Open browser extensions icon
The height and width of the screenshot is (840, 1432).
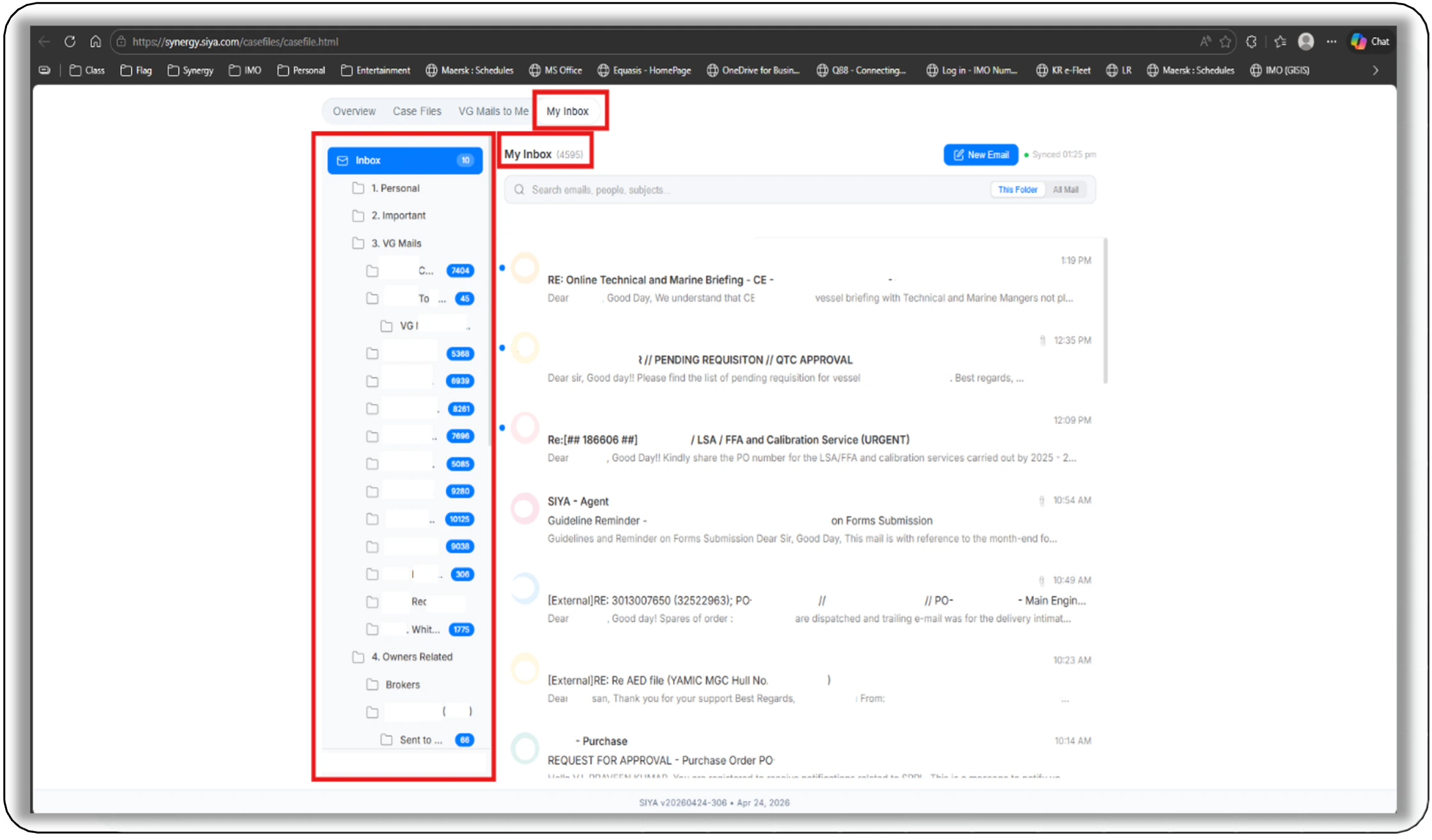pyautogui.click(x=1251, y=42)
